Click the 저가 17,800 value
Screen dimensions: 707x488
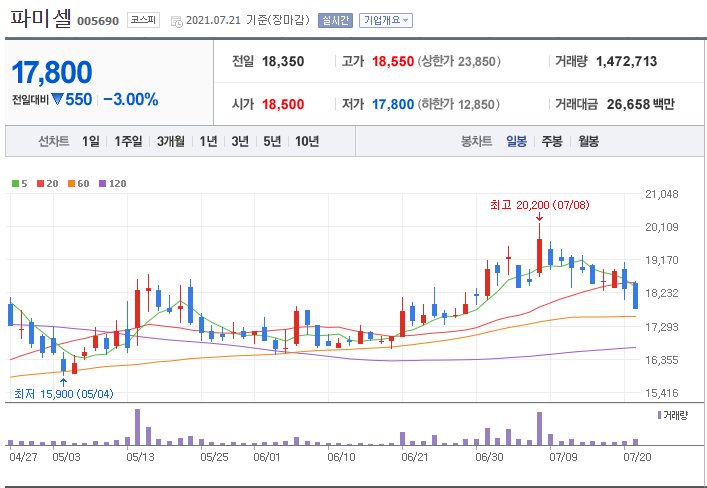coord(393,104)
